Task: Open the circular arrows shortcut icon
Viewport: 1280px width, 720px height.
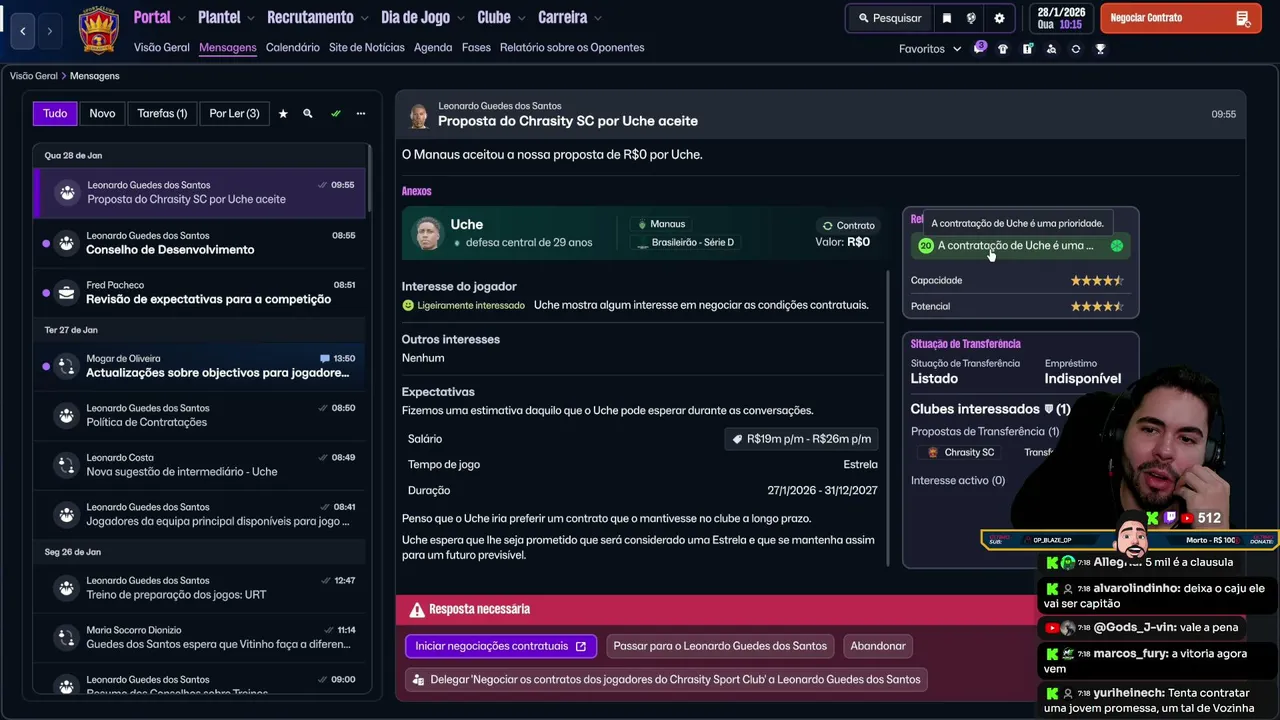Action: [x=1076, y=49]
